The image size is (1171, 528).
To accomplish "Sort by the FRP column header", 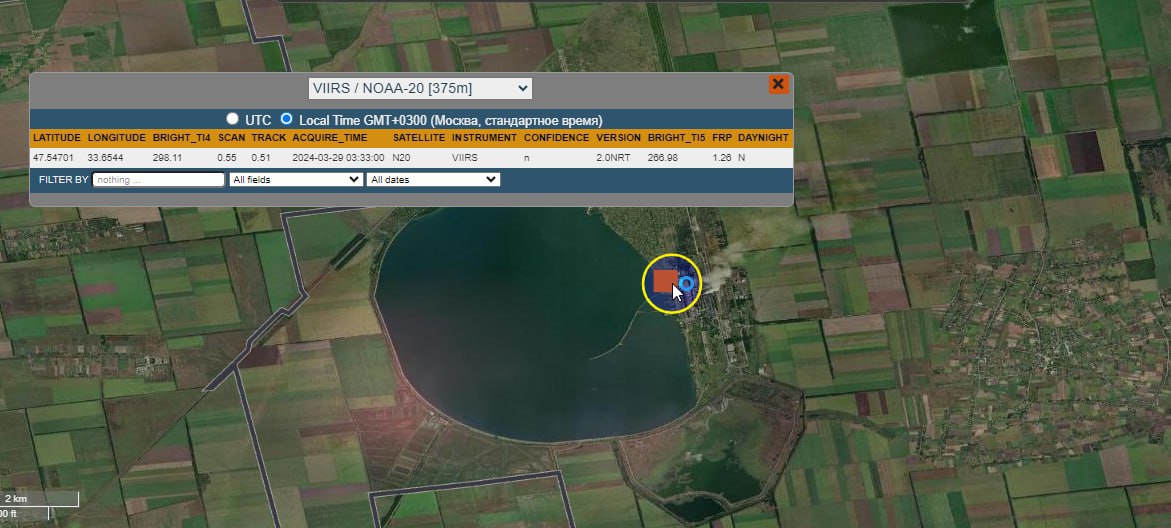I will click(721, 138).
